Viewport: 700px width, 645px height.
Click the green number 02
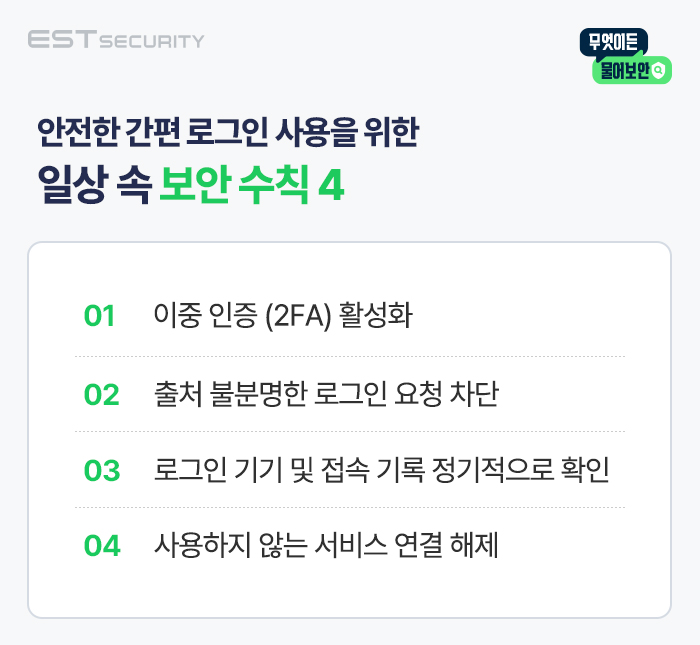(x=102, y=395)
